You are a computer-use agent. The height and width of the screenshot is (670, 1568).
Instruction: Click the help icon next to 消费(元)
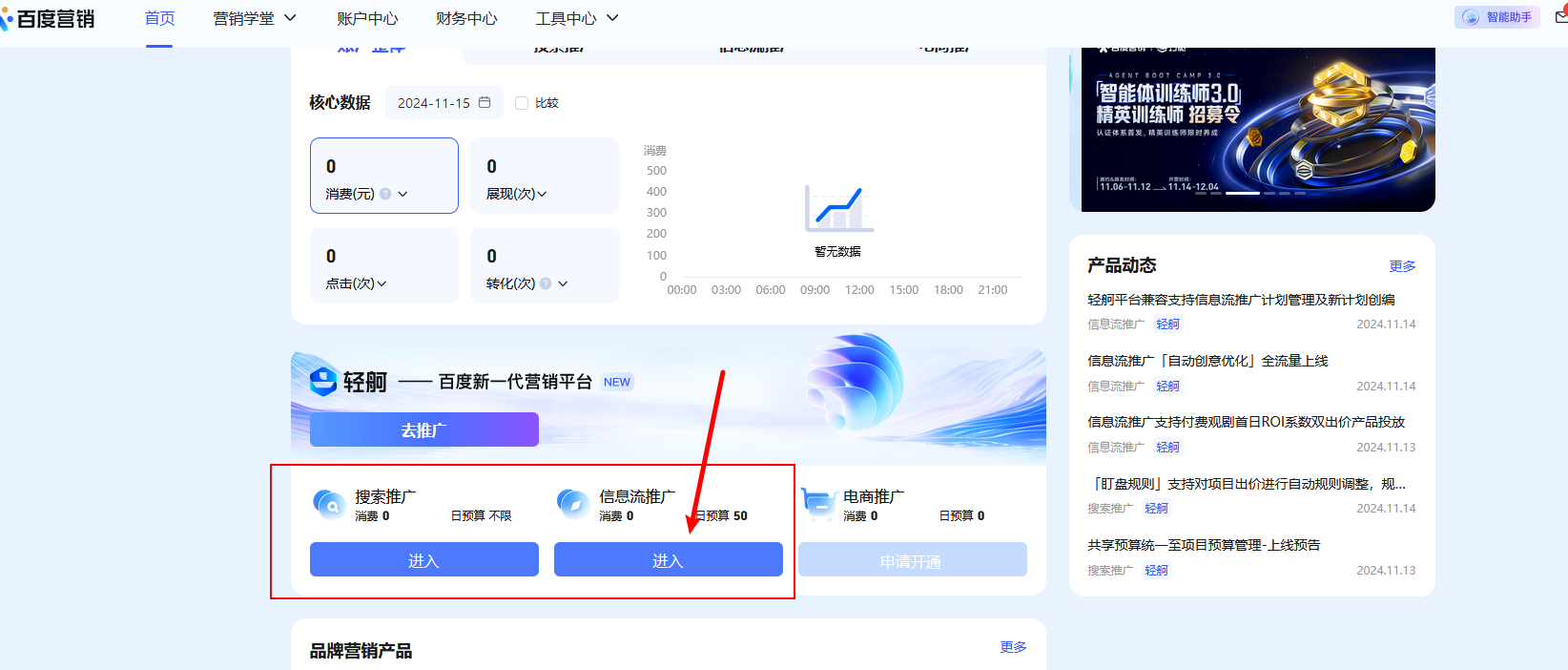pyautogui.click(x=385, y=194)
